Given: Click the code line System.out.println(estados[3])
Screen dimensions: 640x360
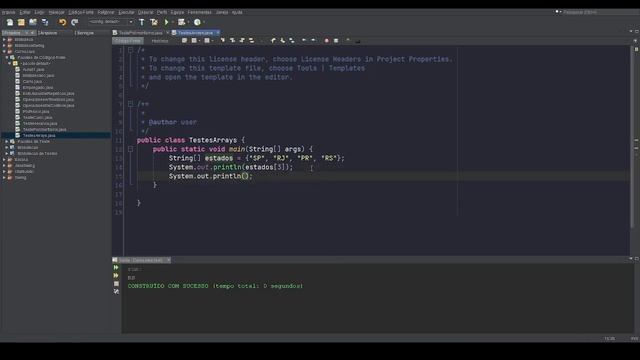Looking at the screenshot, I should coord(231,167).
